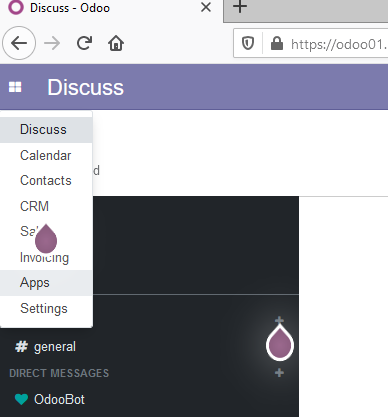Open the Odoo apps grid menu icon
388x417 pixels.
point(15,87)
